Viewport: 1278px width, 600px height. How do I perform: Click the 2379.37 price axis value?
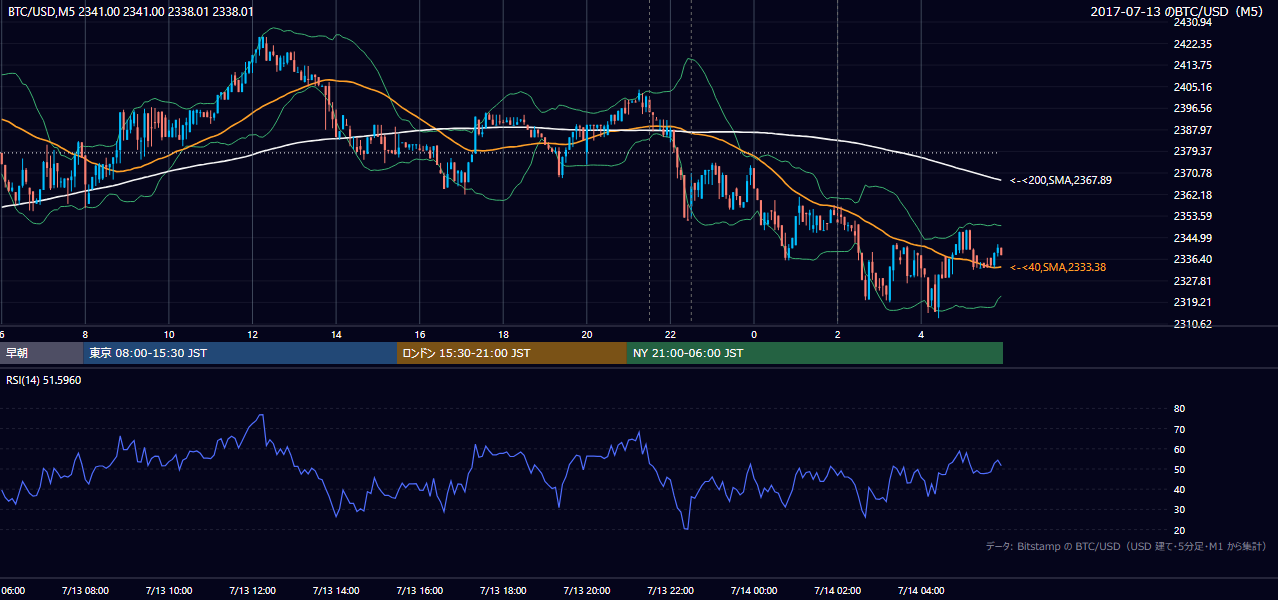(x=1193, y=151)
